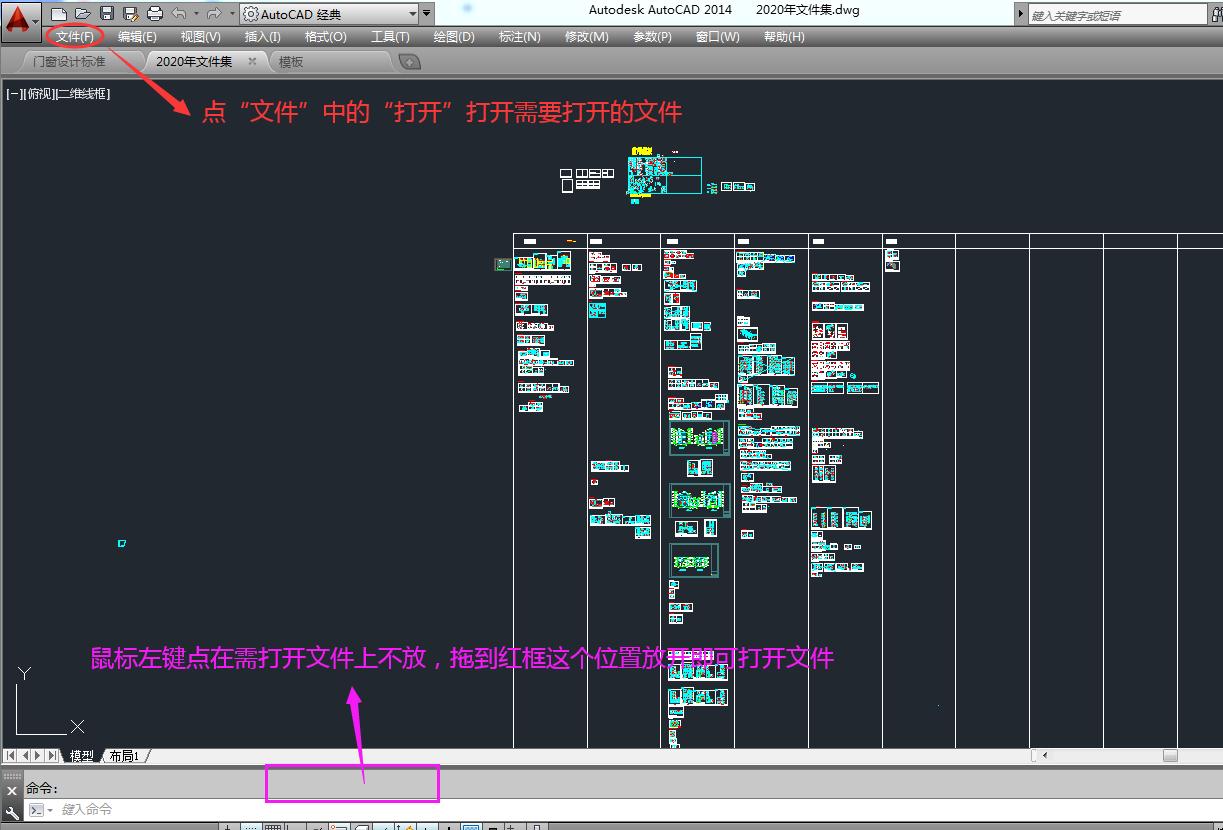
Task: Open the 标注(N) menu
Action: 519,37
